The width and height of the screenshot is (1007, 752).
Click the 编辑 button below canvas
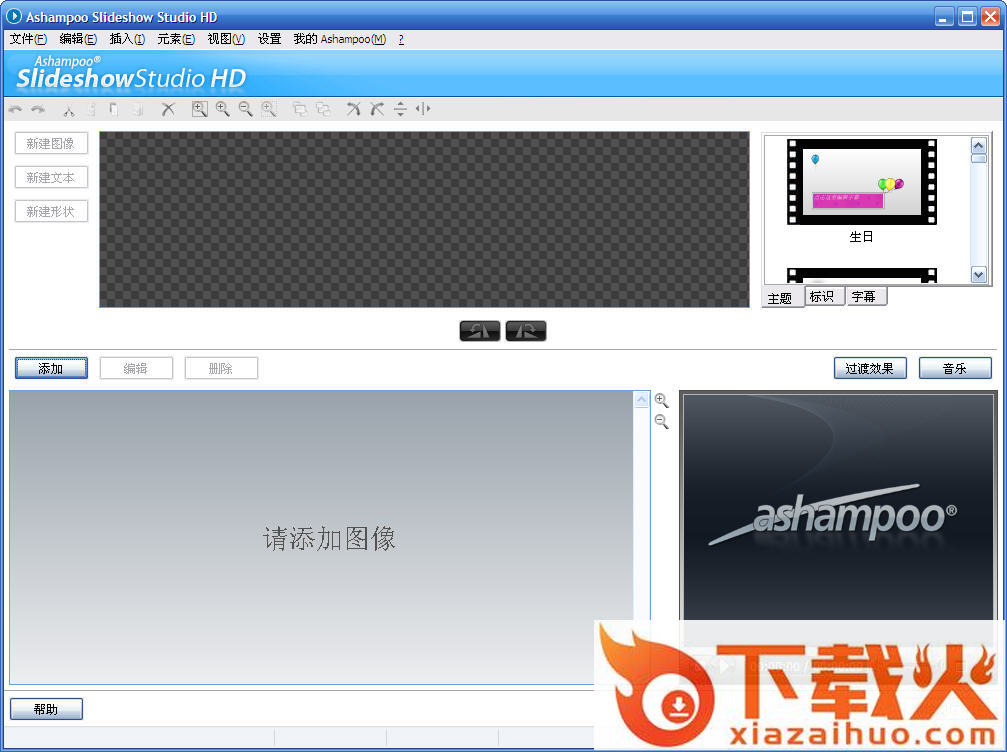136,368
